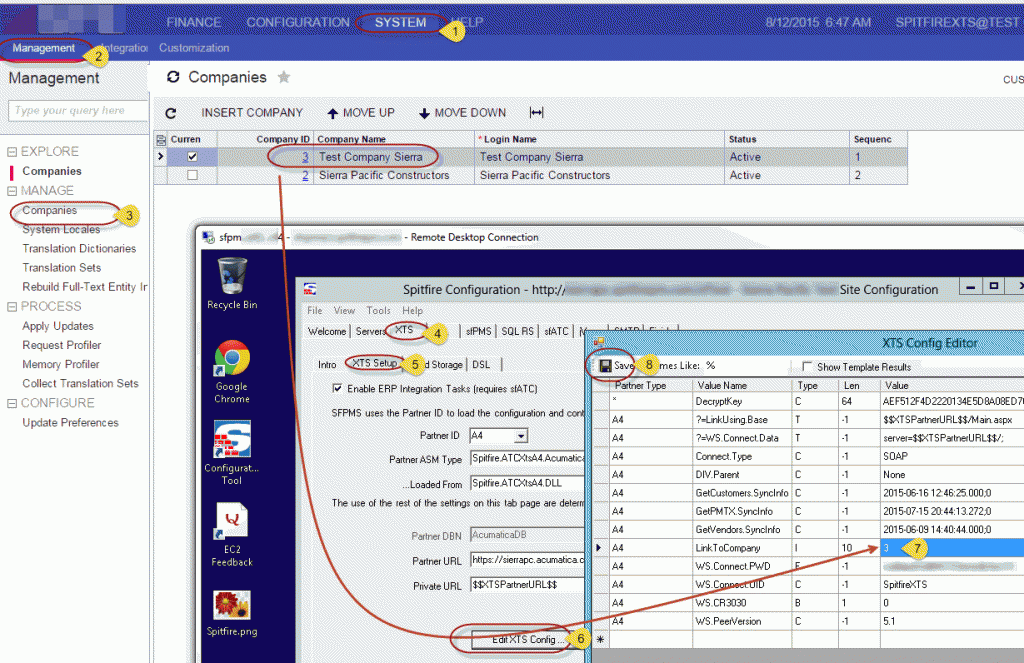1024x663 pixels.
Task: Click the 'Type your query here' search field
Action: point(78,110)
